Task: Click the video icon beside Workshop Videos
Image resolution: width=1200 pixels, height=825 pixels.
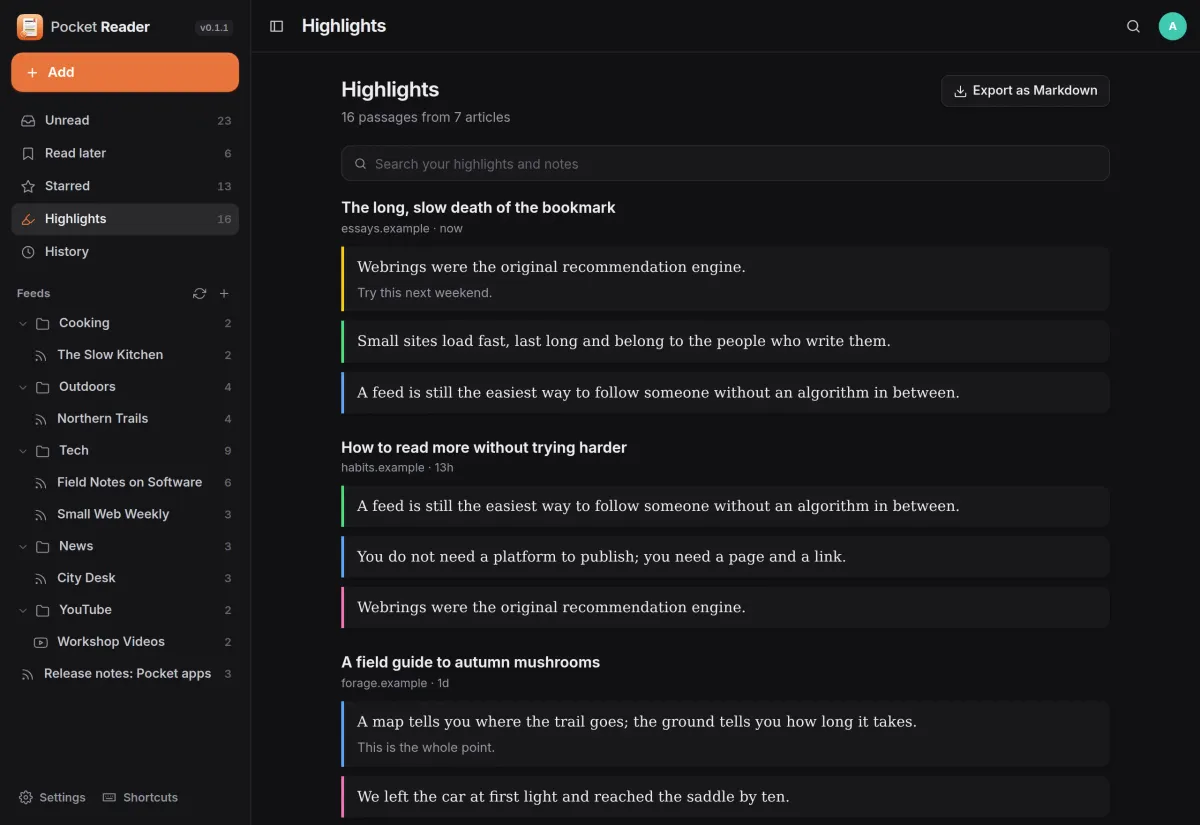Action: (x=41, y=642)
